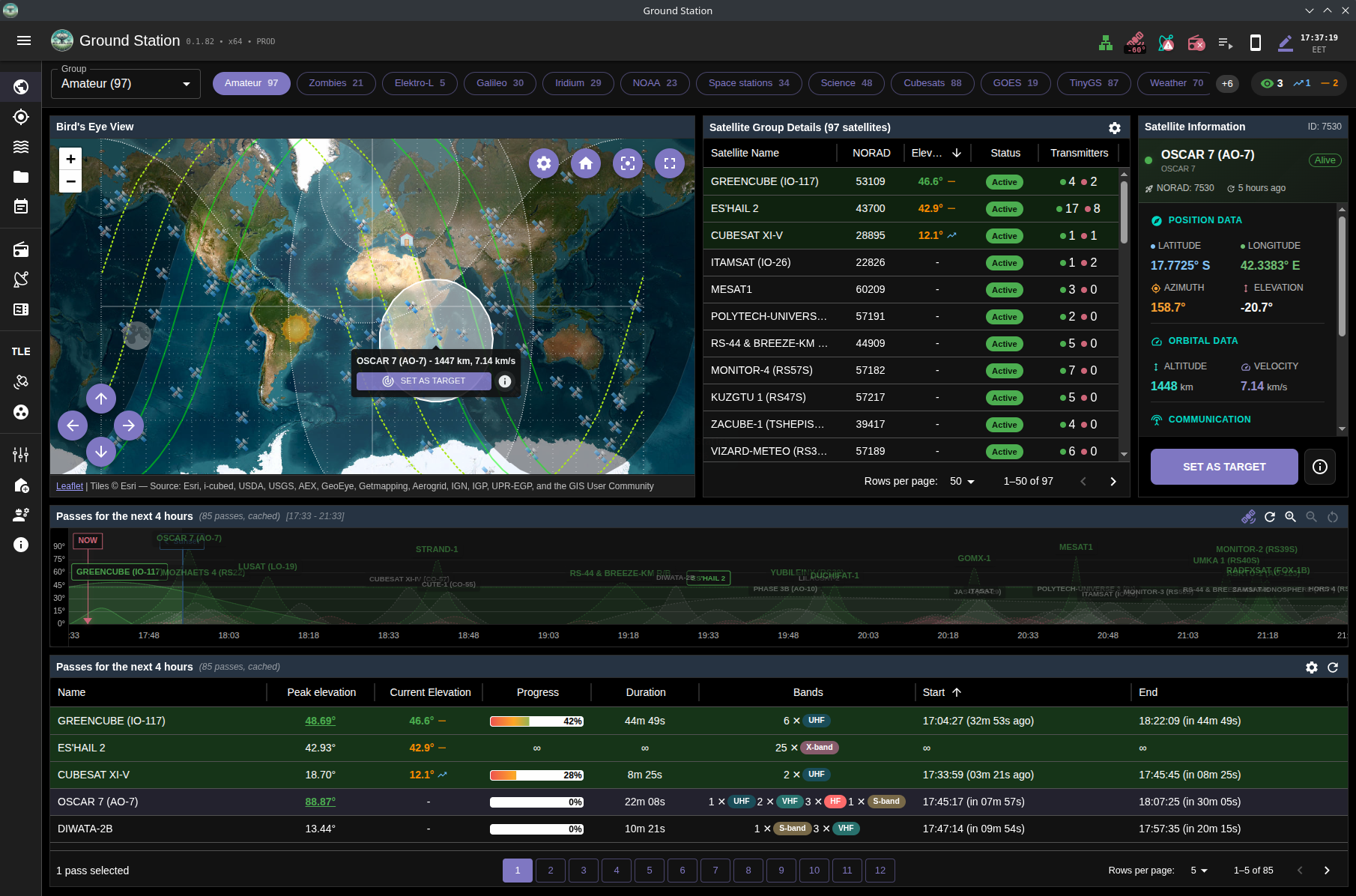Click the rotator -60° warning icon in the header

1134,43
